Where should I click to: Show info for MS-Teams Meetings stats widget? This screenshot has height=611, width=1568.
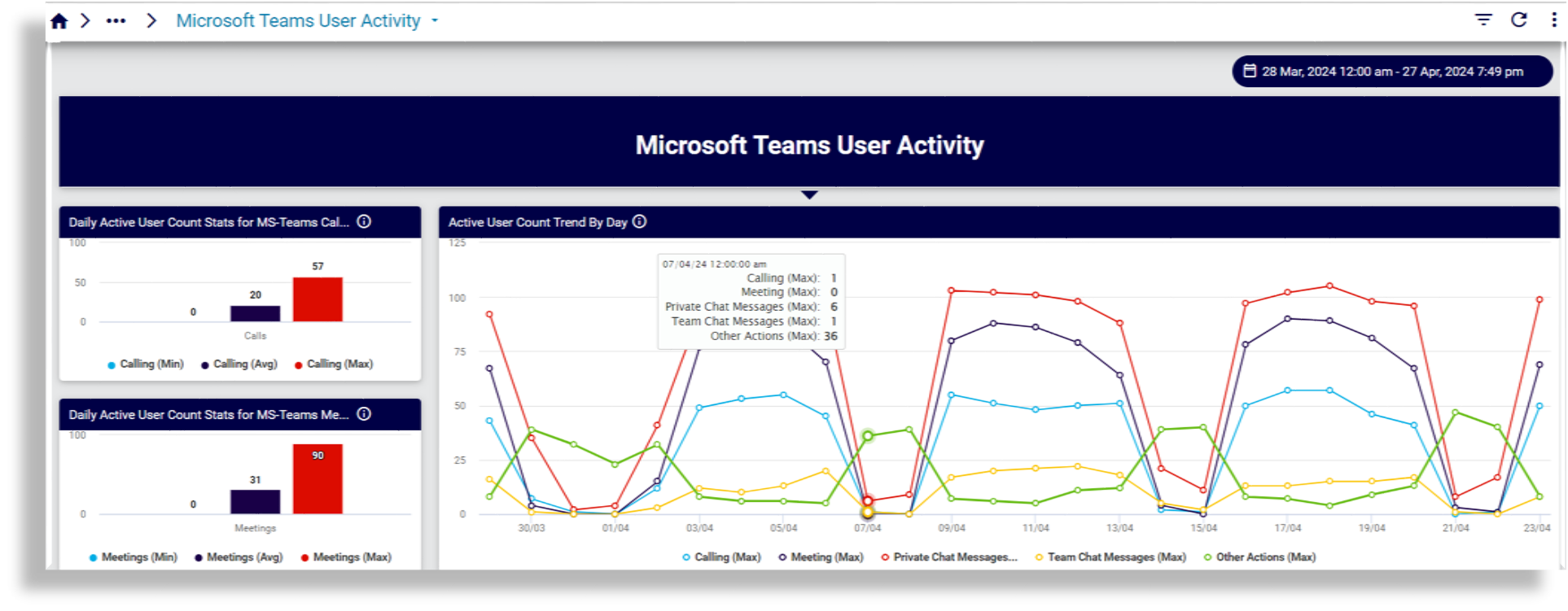pyautogui.click(x=364, y=414)
